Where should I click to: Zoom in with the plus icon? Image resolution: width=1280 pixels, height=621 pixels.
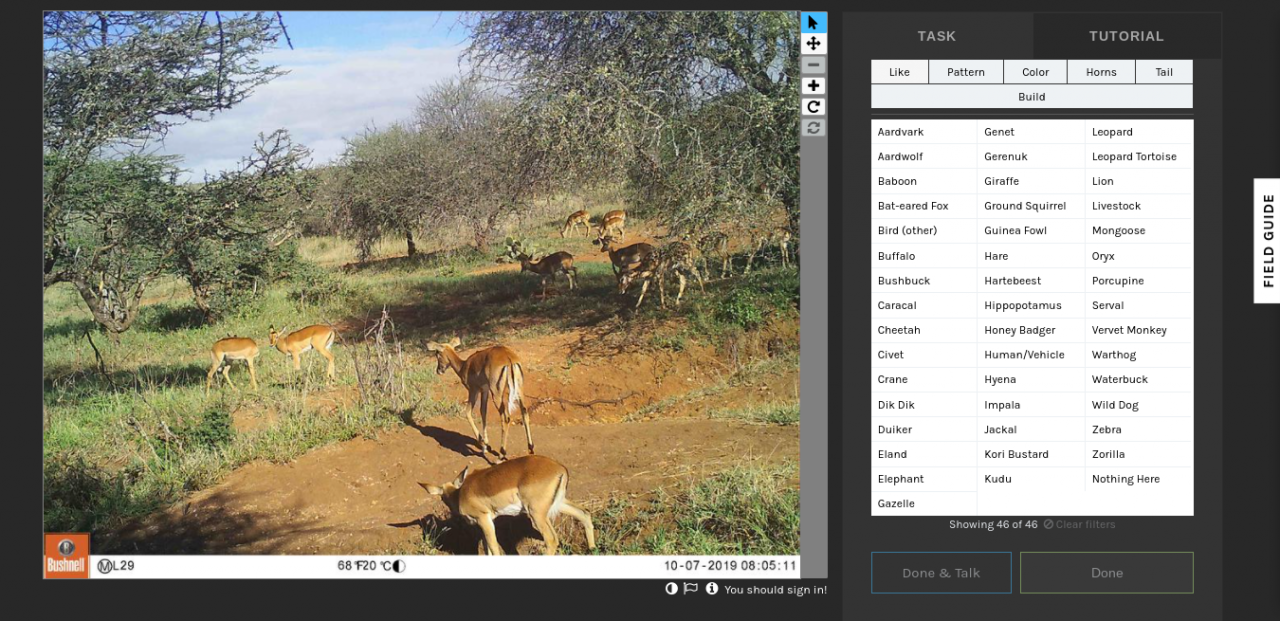(x=813, y=86)
